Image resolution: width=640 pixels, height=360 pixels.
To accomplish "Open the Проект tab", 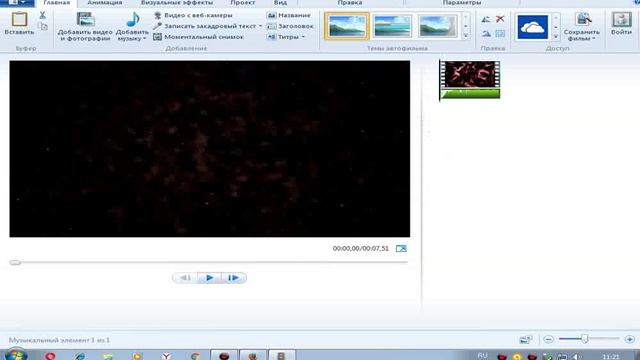I will pos(243,2).
